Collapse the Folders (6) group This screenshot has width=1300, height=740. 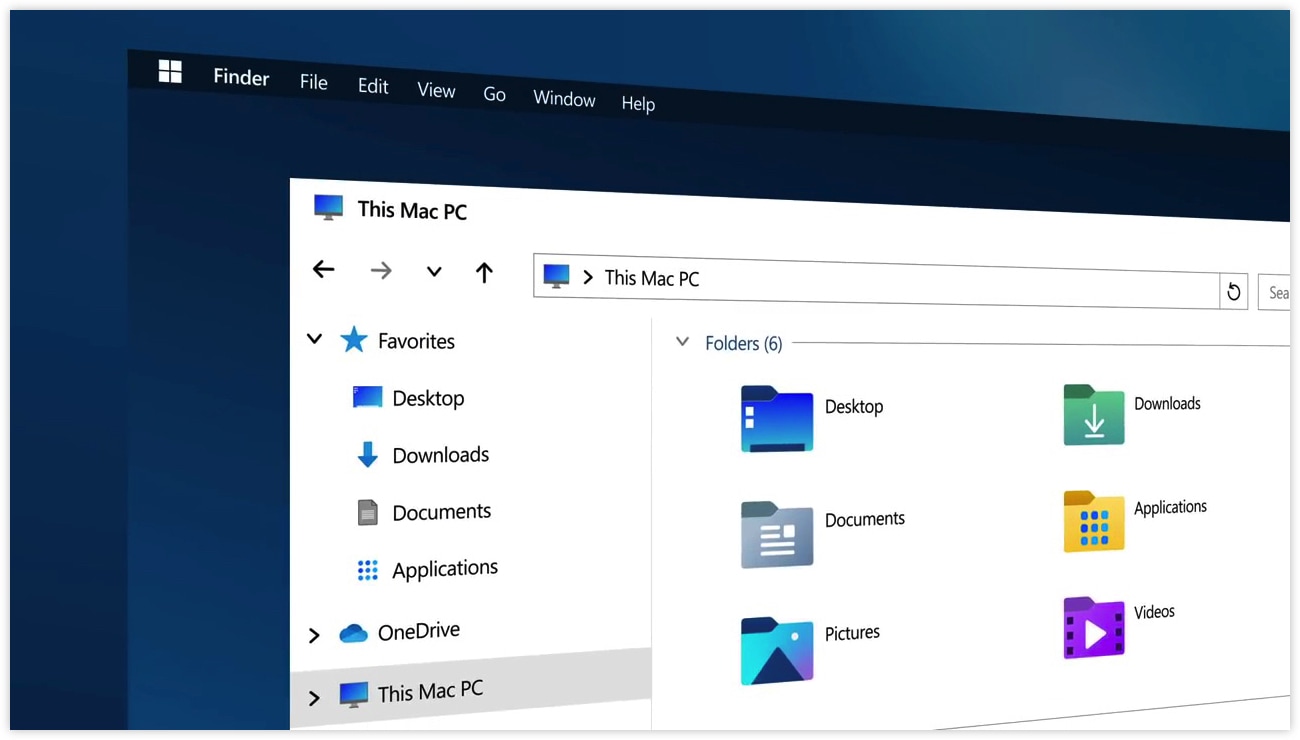coord(683,342)
